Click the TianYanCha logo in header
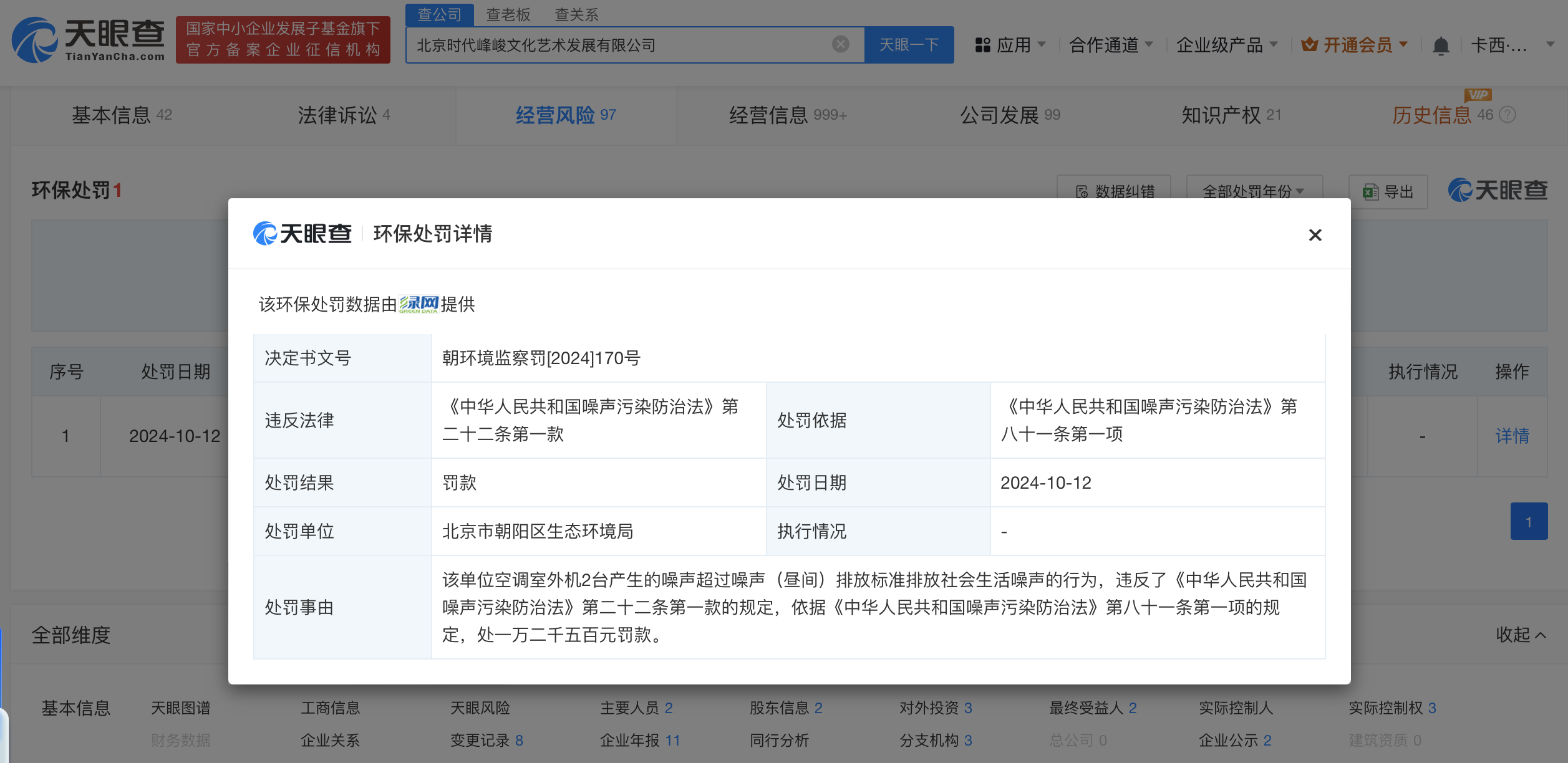Screen dimensions: 1568x763 (x=89, y=40)
